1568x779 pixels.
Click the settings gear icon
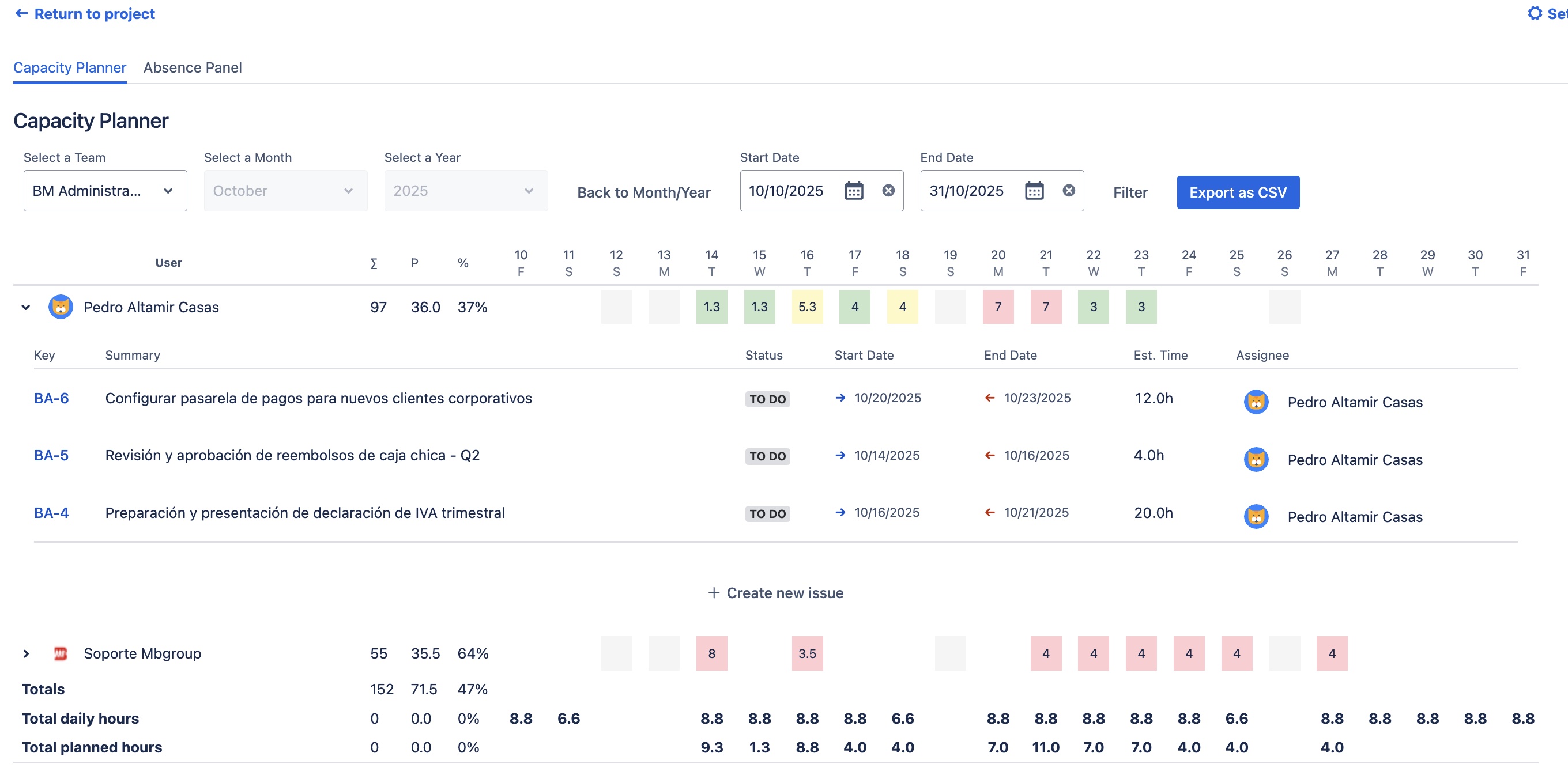click(x=1535, y=13)
